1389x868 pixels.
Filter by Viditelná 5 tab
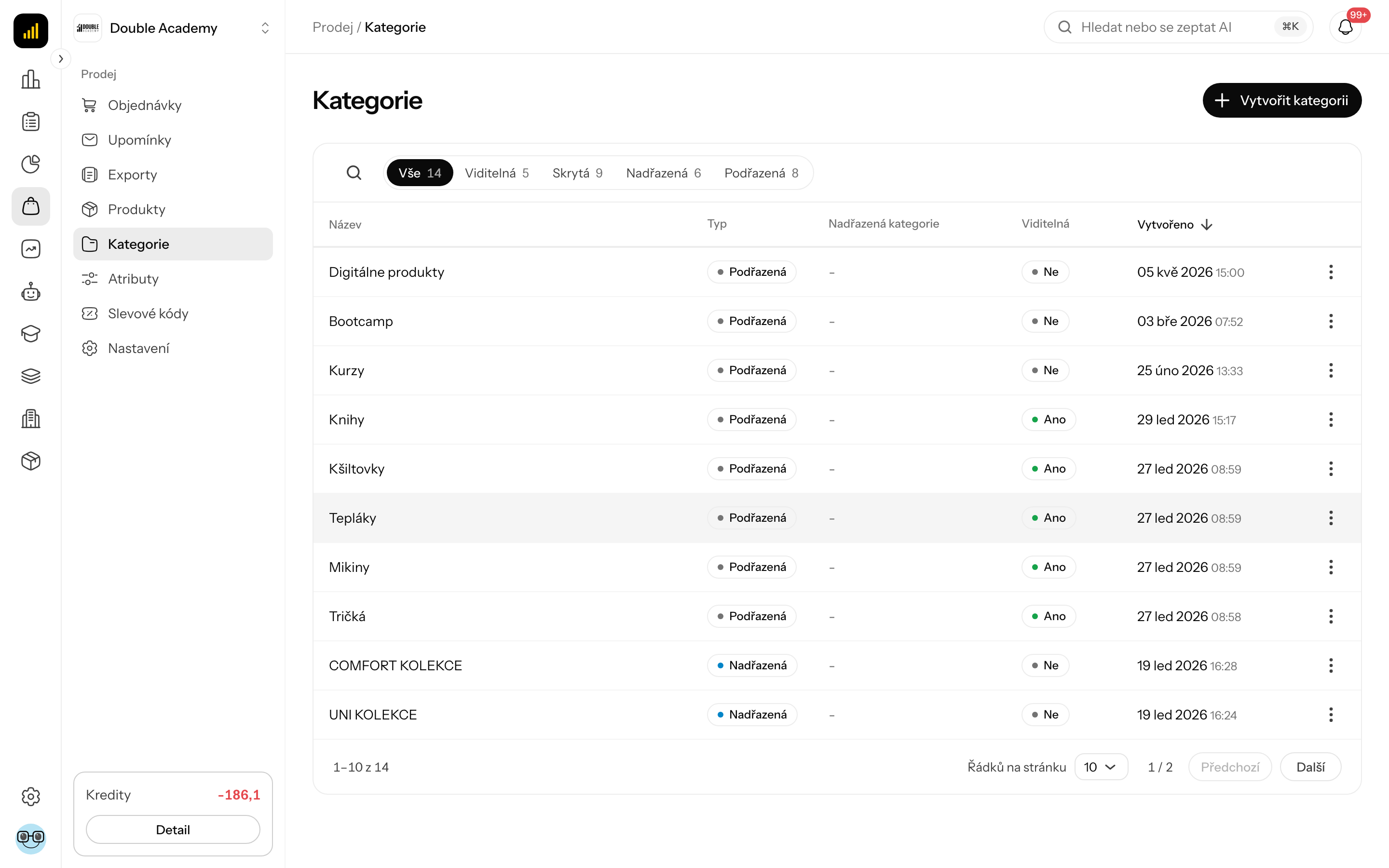pyautogui.click(x=496, y=173)
